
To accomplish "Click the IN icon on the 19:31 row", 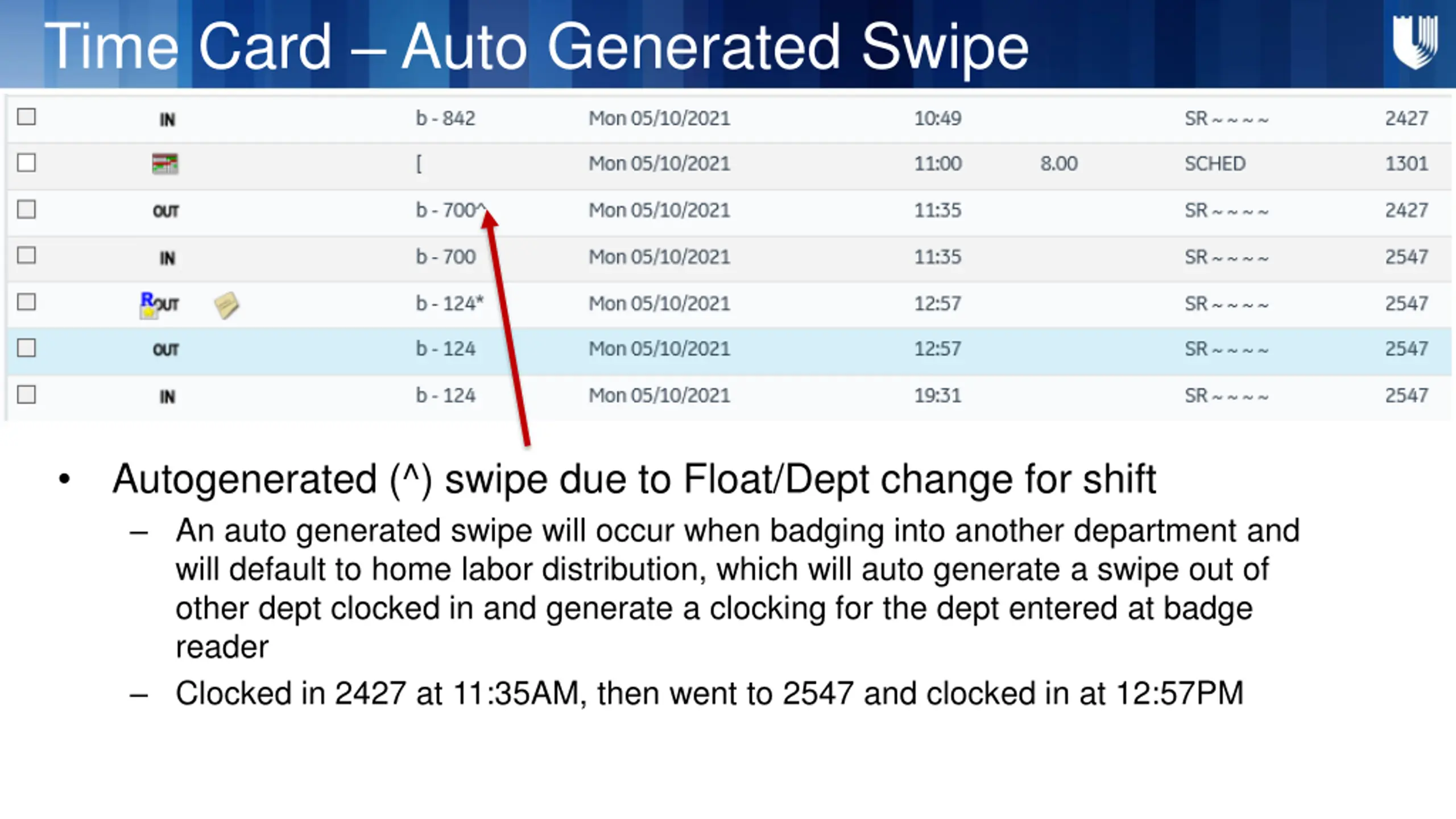I will tap(167, 396).
